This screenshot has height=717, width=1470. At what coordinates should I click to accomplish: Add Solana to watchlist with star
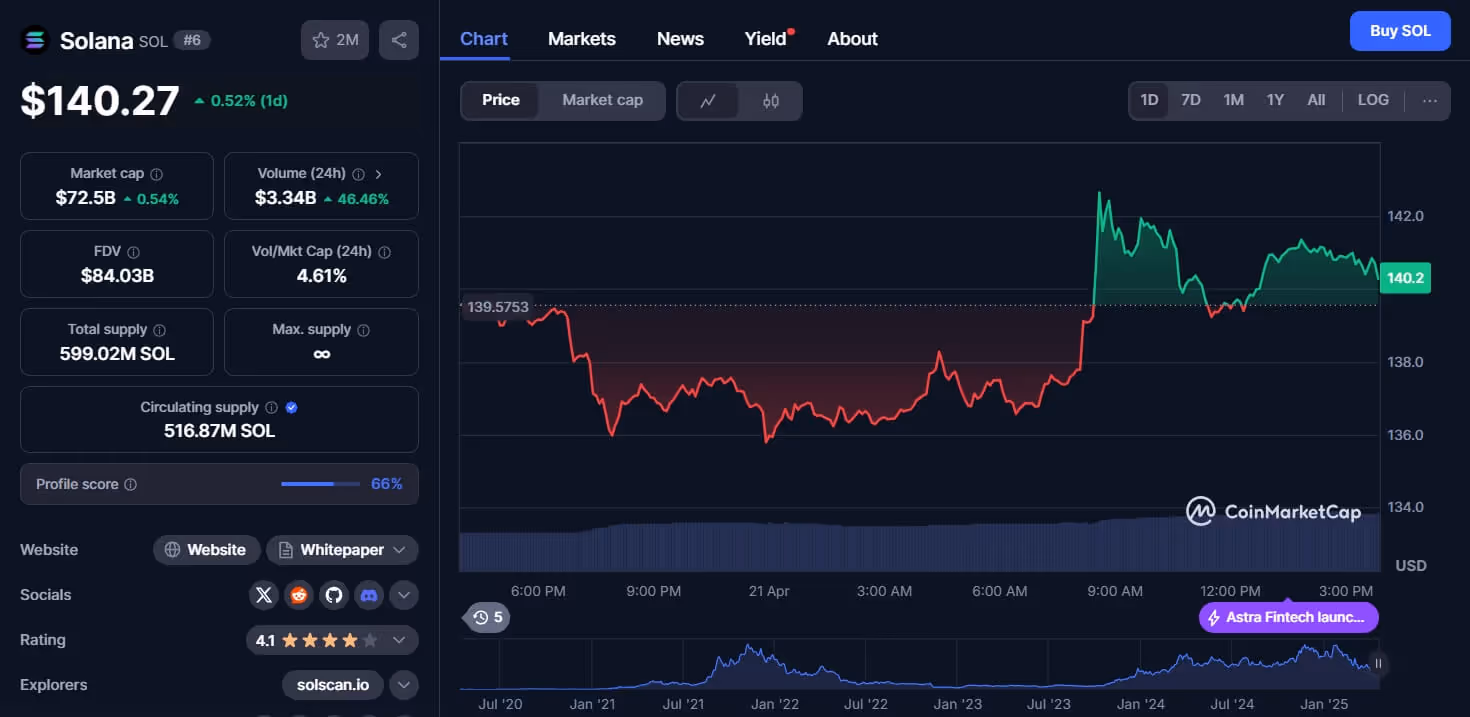click(335, 40)
